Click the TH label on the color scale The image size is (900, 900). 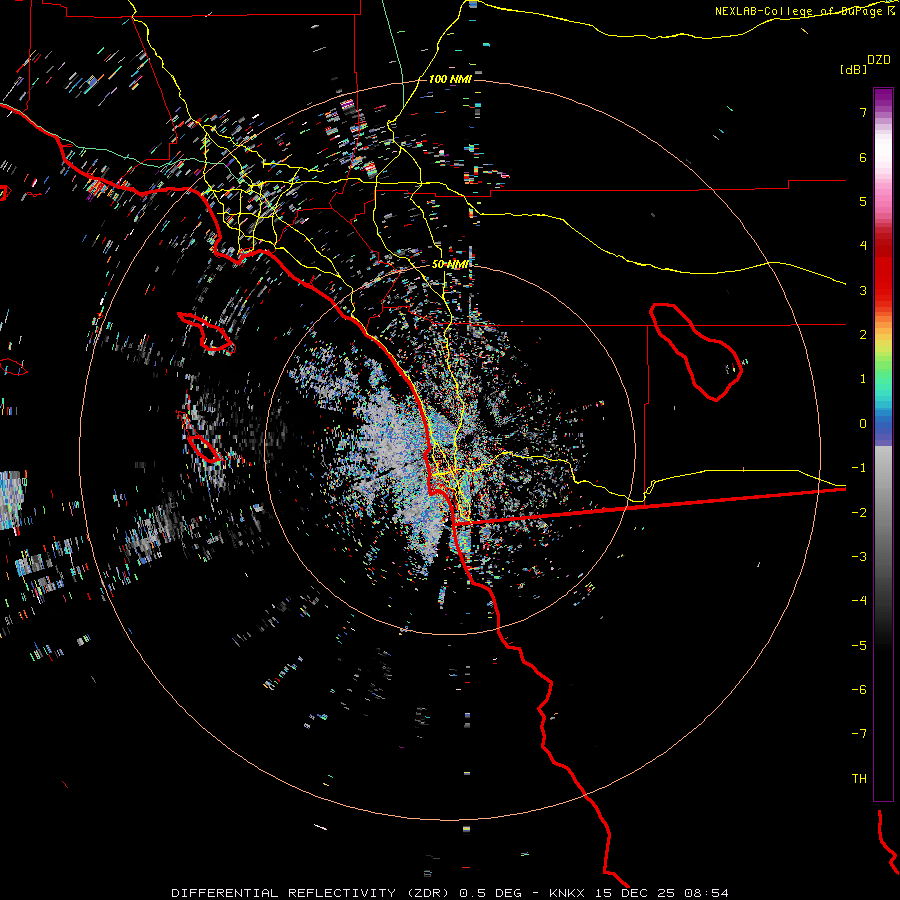coord(859,779)
